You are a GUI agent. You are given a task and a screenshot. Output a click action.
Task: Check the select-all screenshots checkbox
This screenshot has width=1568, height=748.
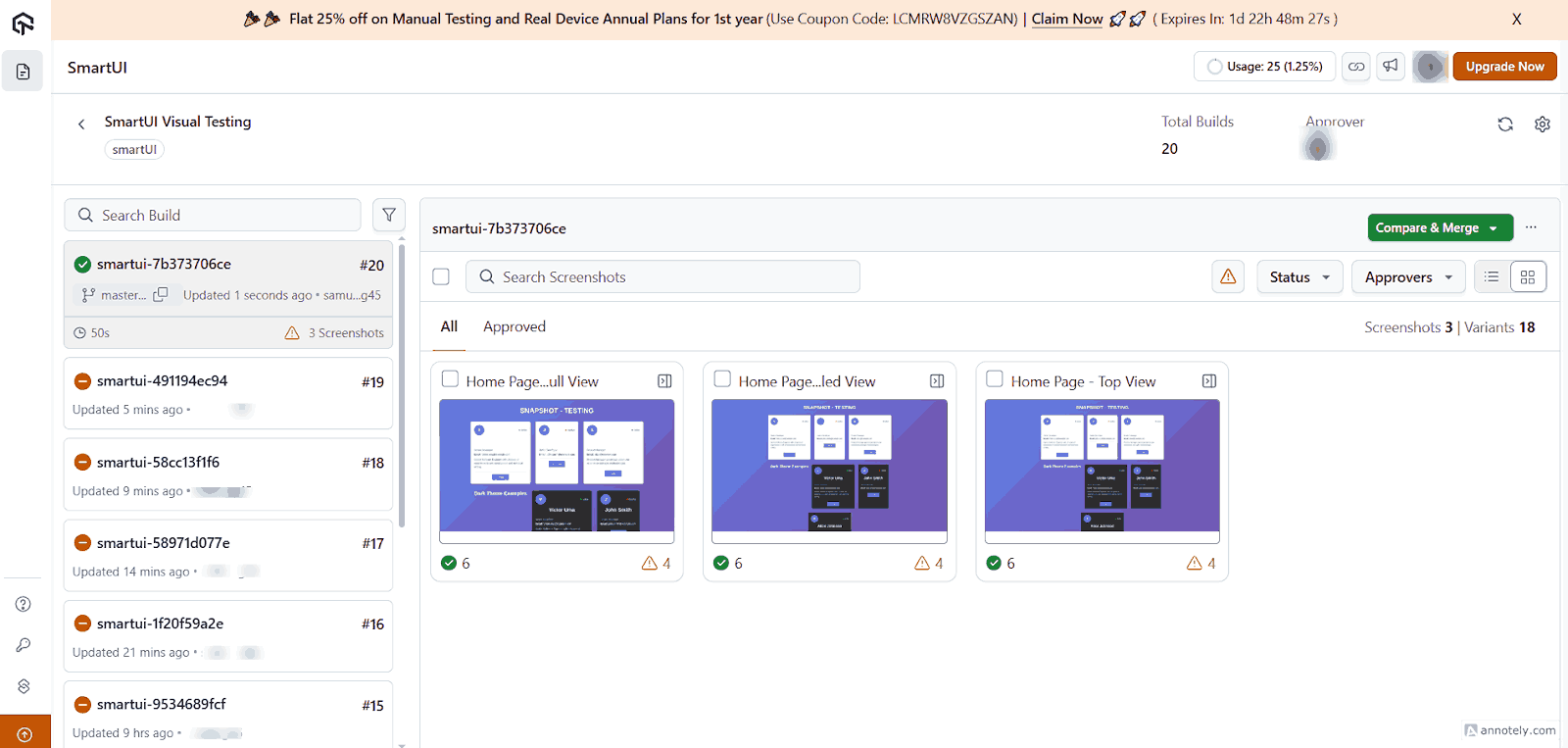(x=441, y=277)
